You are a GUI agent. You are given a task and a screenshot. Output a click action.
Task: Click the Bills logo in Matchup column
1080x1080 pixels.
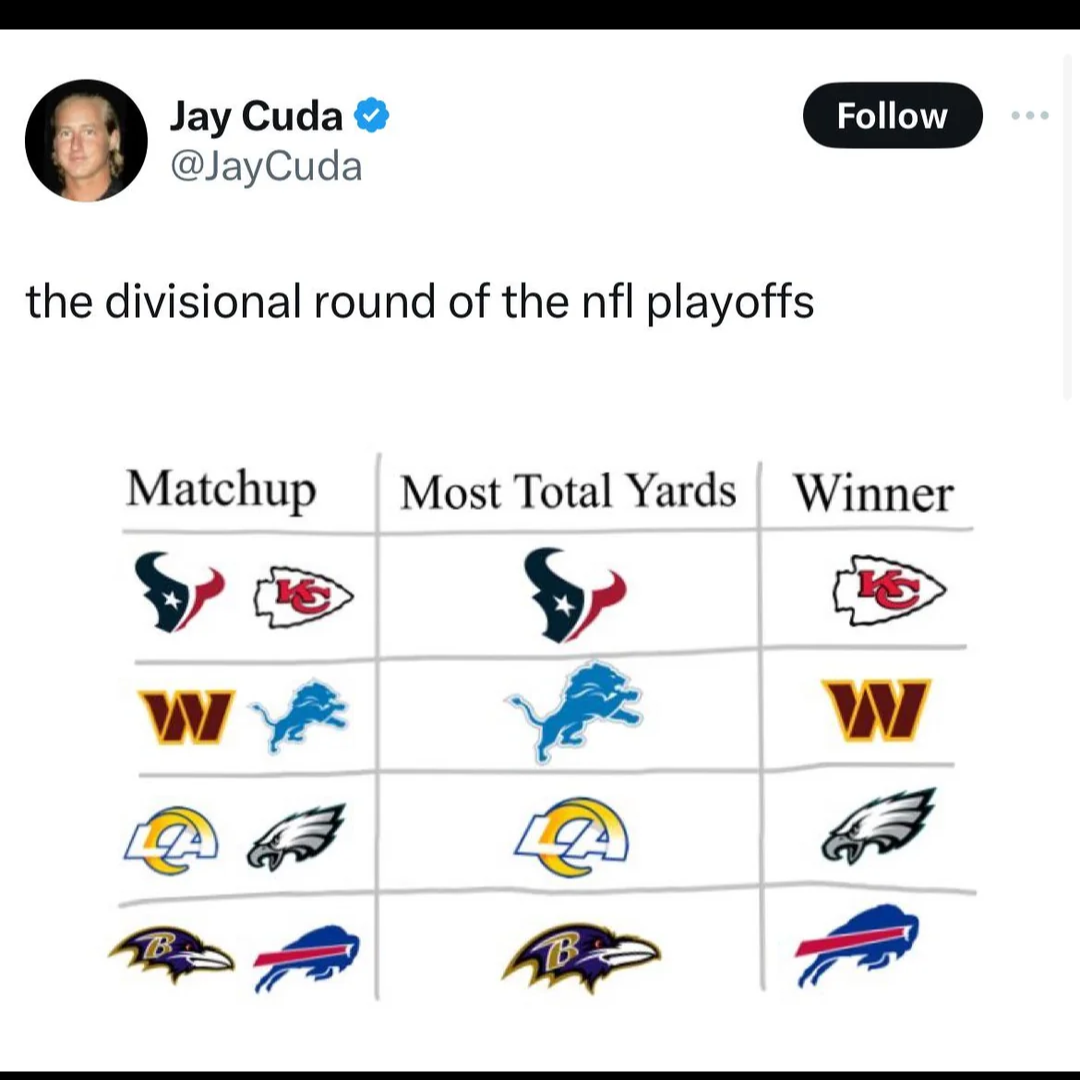(x=306, y=957)
